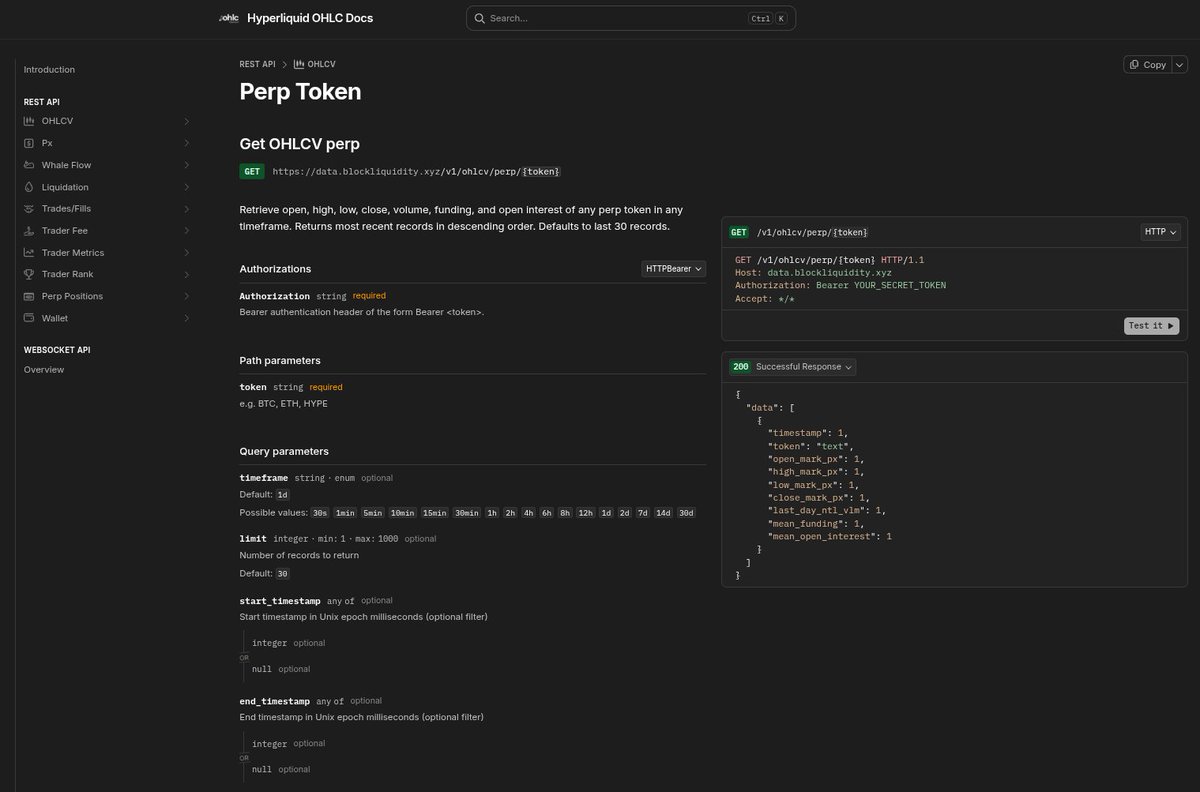This screenshot has width=1200, height=792.
Task: Expand the Trader Rank section chevron
Action: [x=186, y=274]
